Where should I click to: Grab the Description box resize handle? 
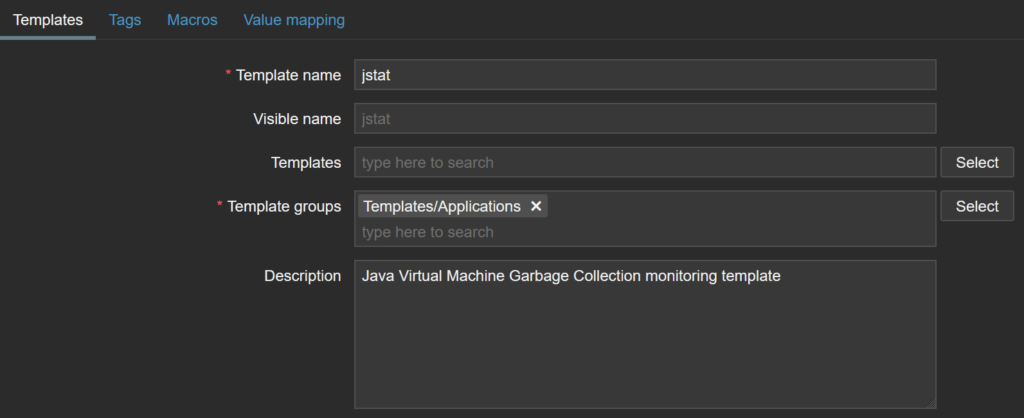929,402
